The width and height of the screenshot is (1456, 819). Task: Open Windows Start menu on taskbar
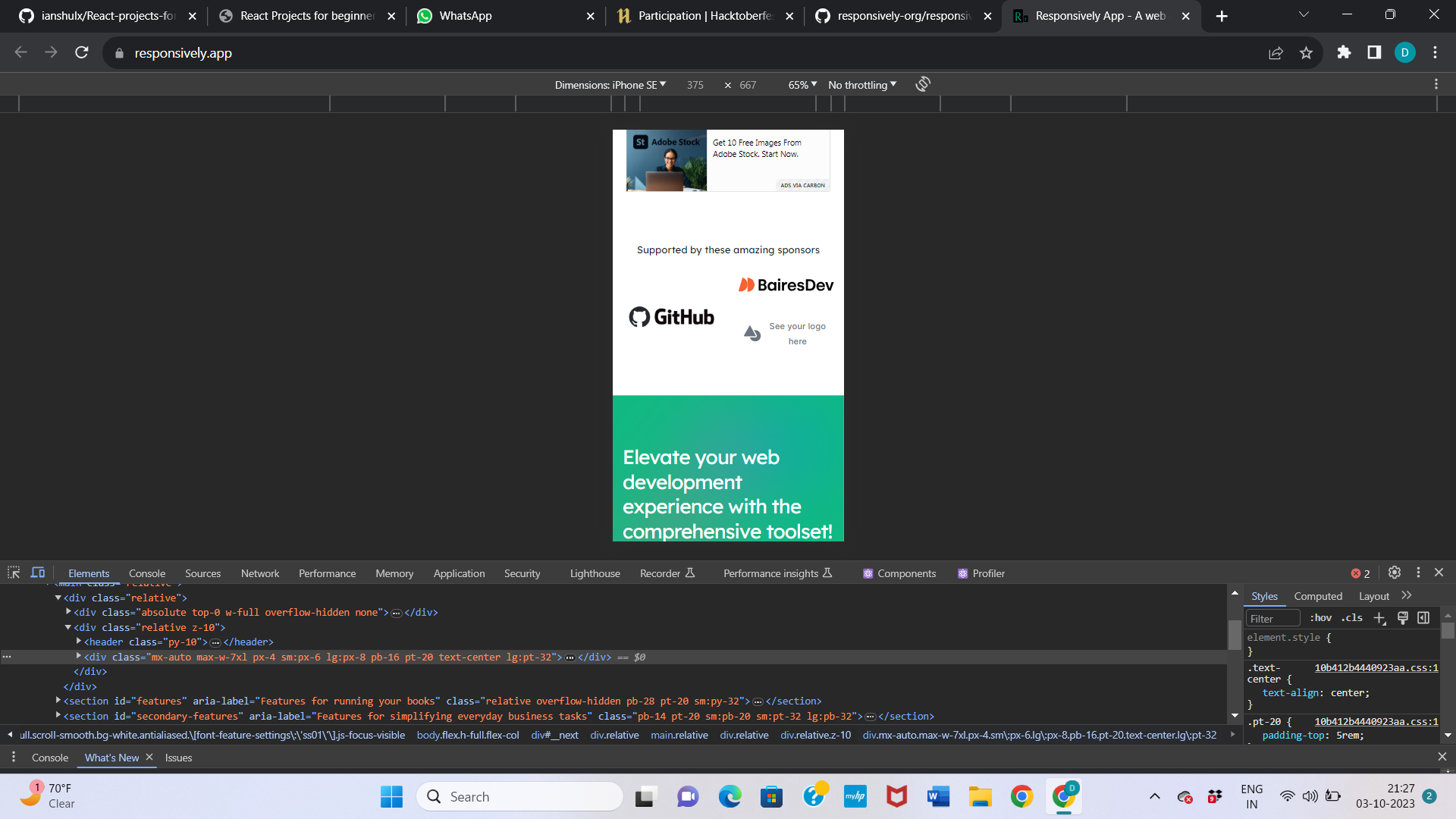391,796
